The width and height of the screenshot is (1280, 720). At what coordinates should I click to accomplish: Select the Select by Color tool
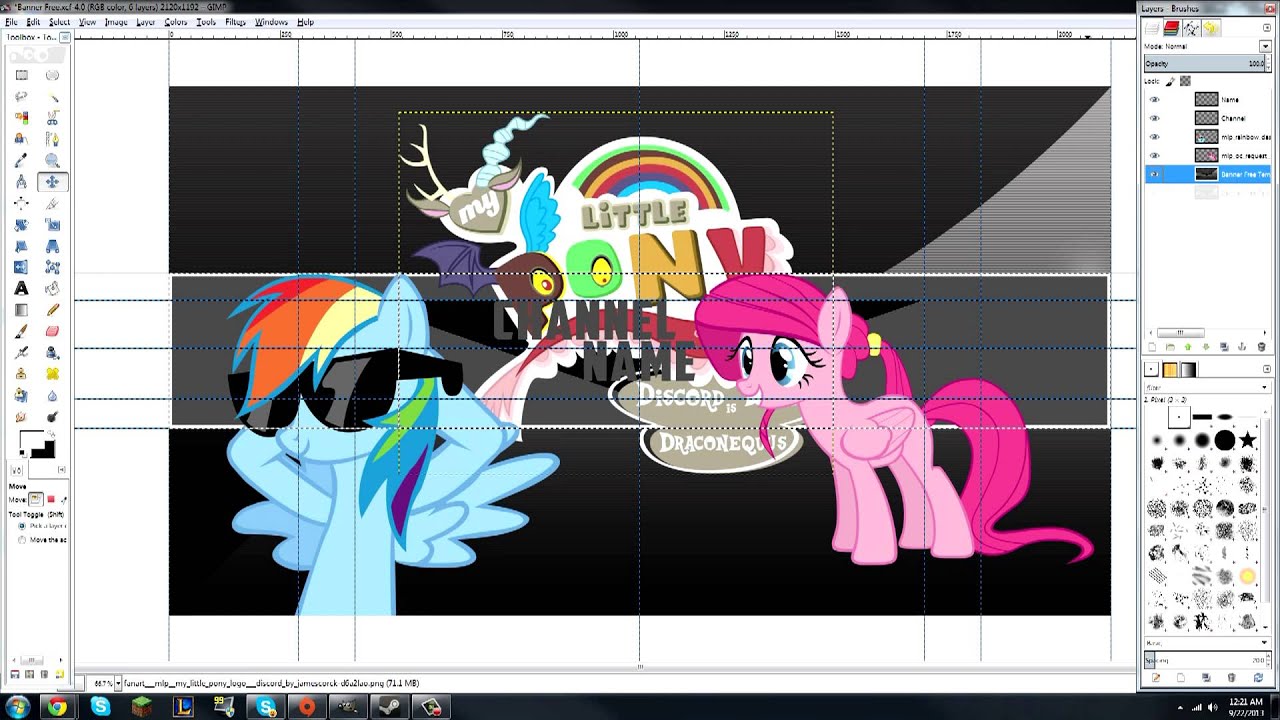21,117
